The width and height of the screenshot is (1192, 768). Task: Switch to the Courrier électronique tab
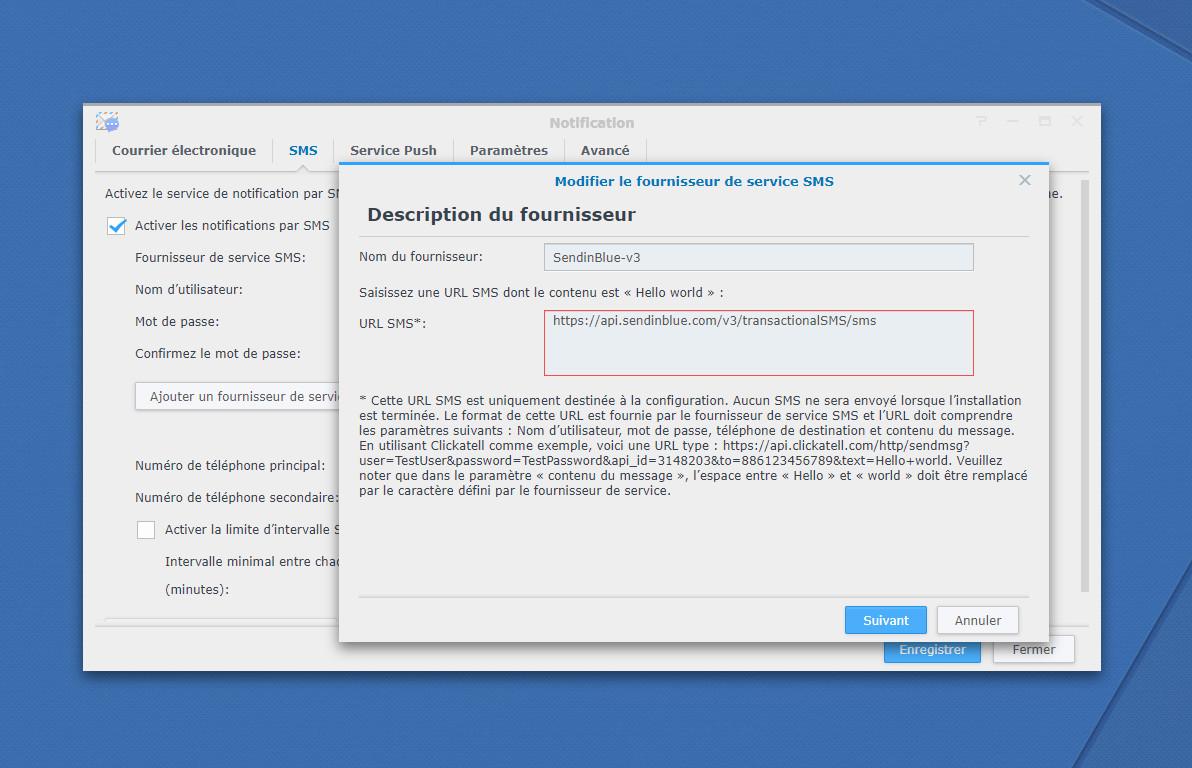(x=184, y=151)
